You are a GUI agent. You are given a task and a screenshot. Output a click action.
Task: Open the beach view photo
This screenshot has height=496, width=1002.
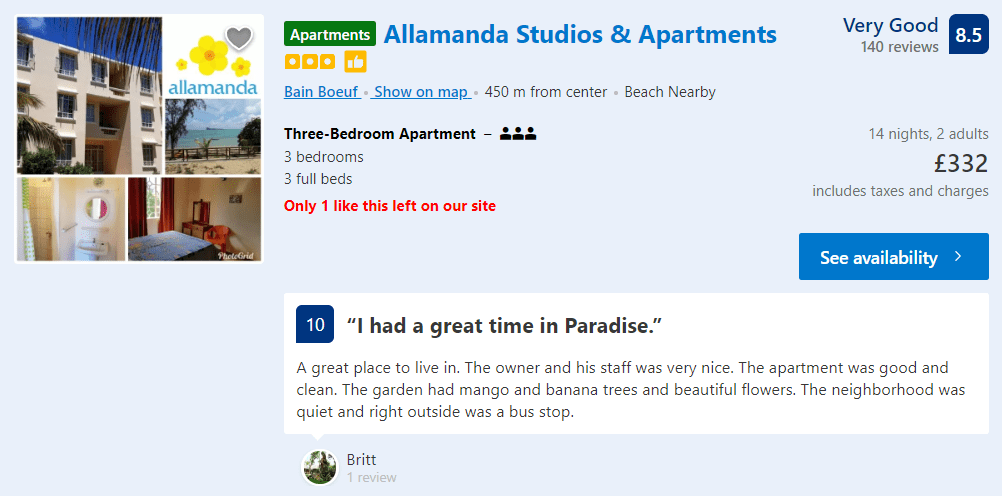tap(213, 137)
